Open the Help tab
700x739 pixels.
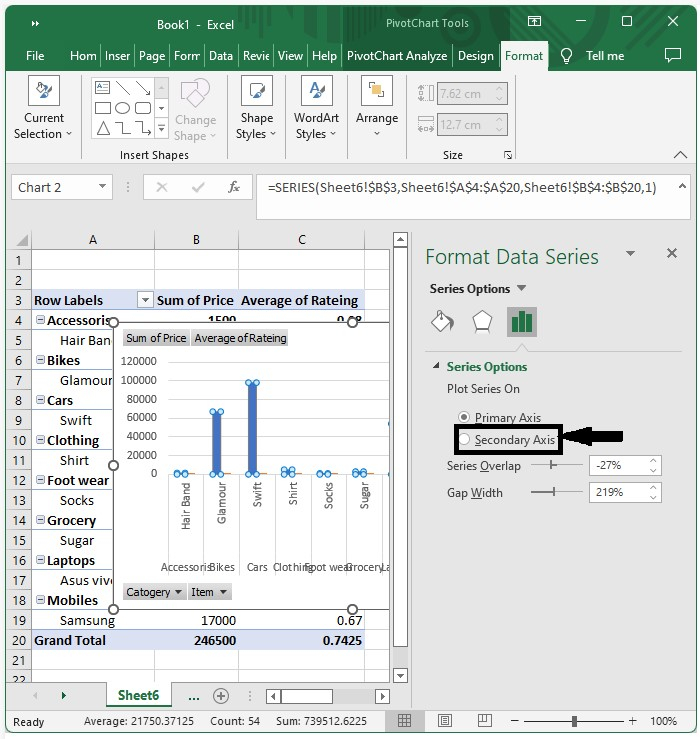(324, 56)
